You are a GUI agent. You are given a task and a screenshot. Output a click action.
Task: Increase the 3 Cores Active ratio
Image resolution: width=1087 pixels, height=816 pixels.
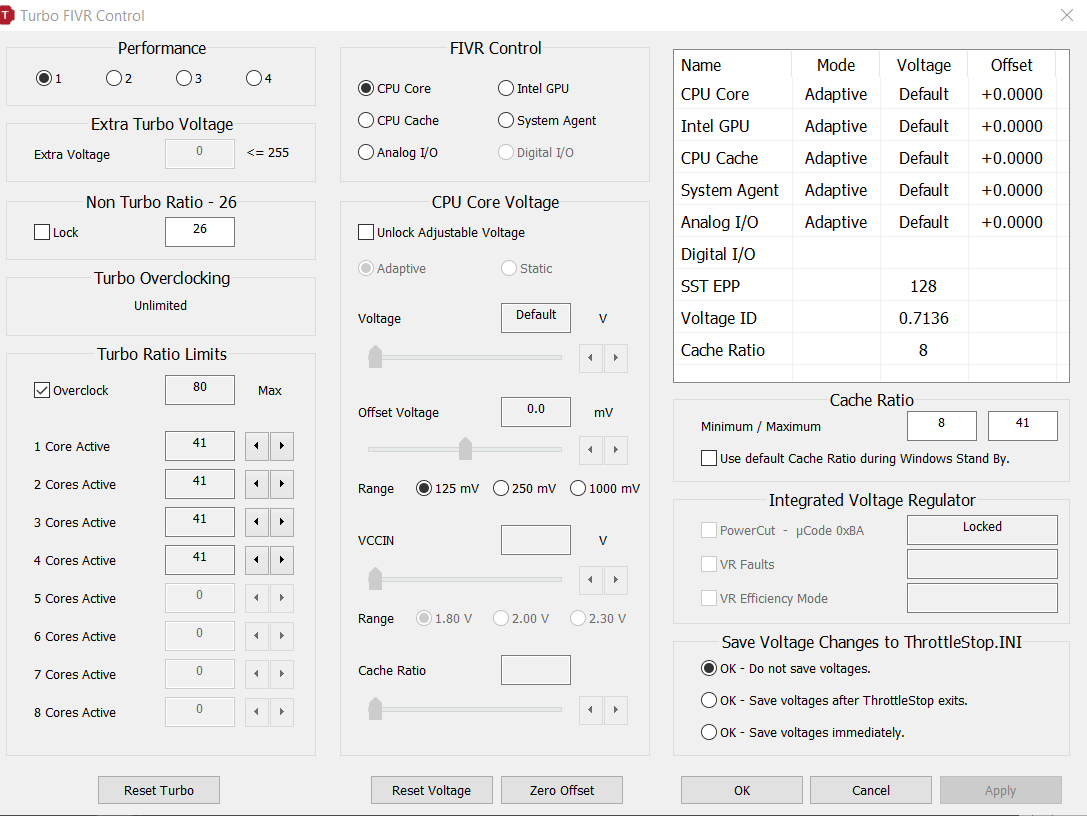click(x=281, y=522)
